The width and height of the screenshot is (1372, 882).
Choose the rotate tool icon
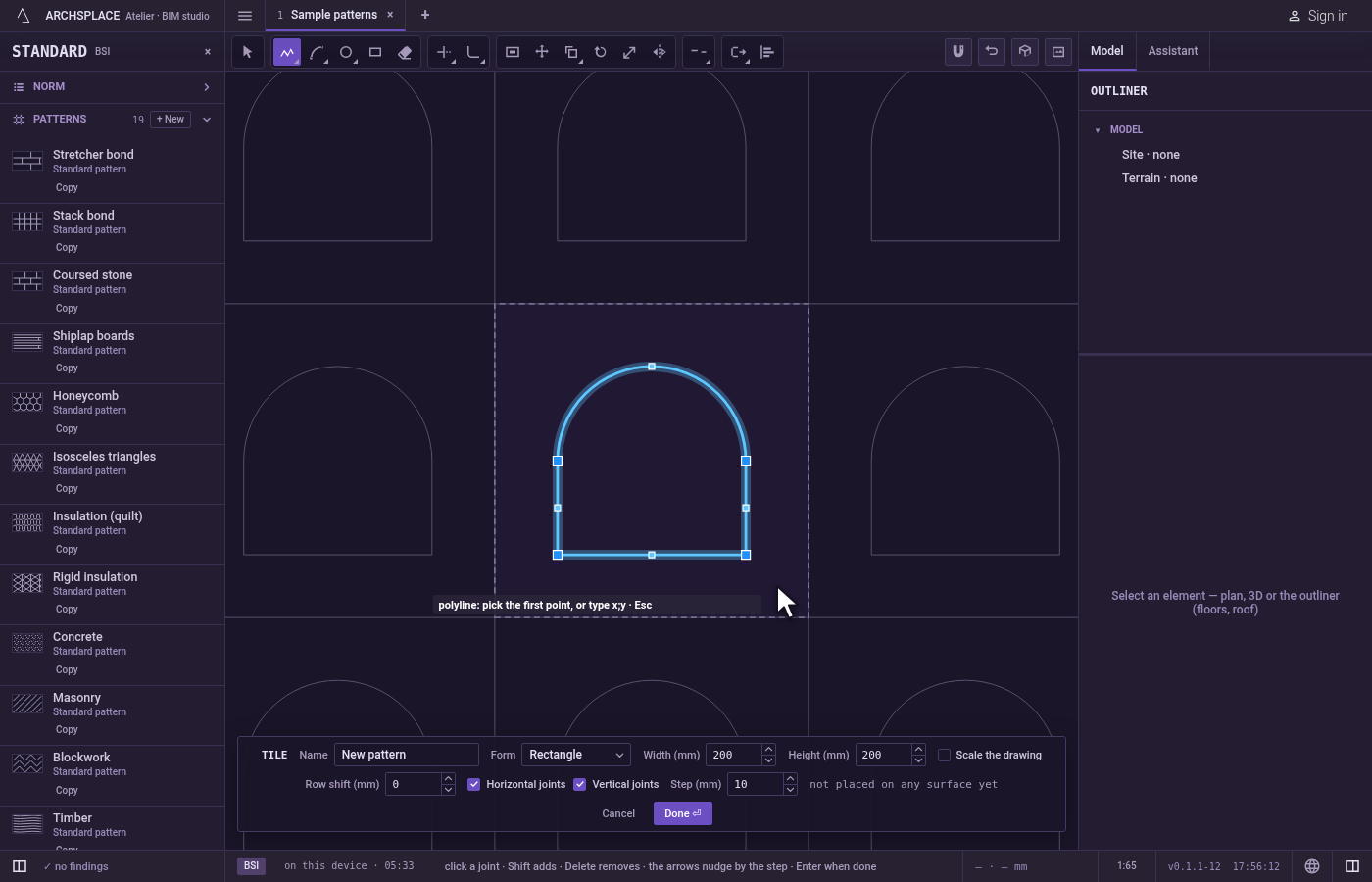(601, 52)
